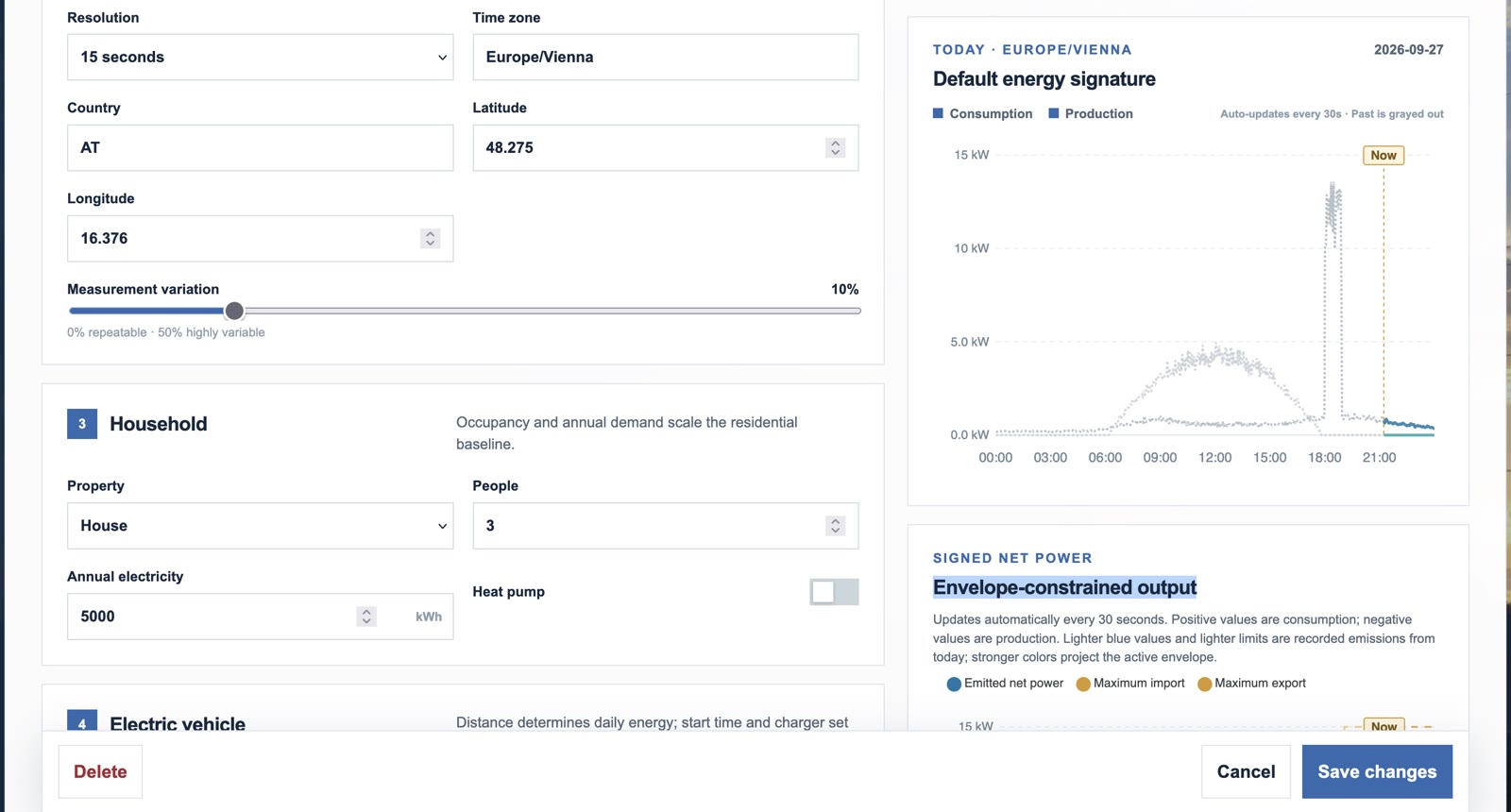
Task: Open the Resolution dropdown showing 15 seconds
Action: (260, 57)
